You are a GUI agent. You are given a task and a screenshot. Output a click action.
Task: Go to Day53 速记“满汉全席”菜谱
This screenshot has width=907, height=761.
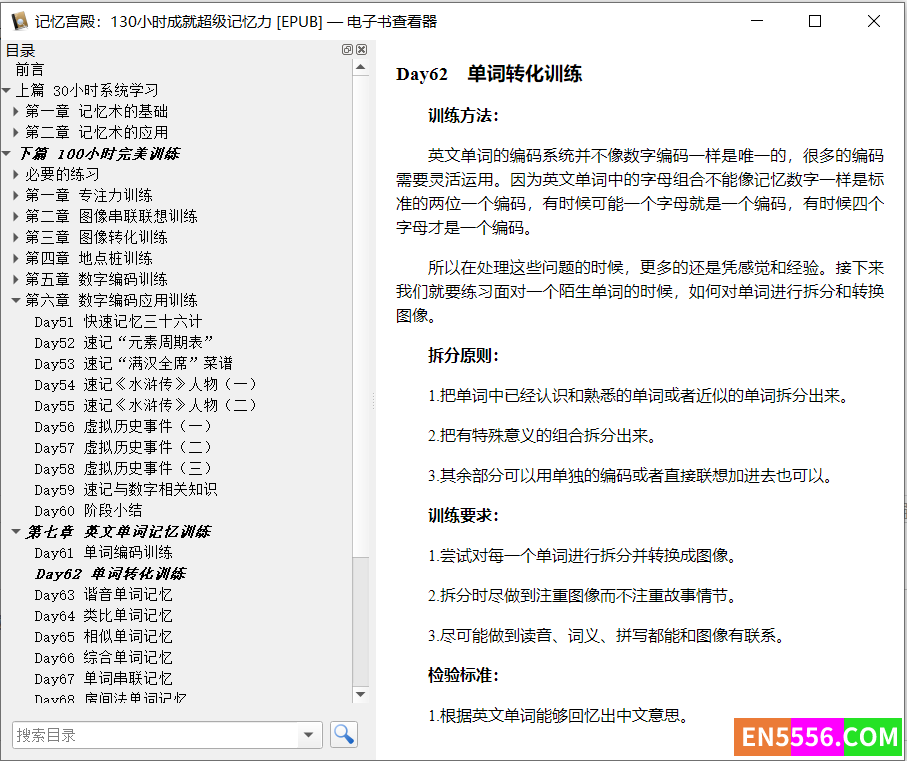click(134, 363)
